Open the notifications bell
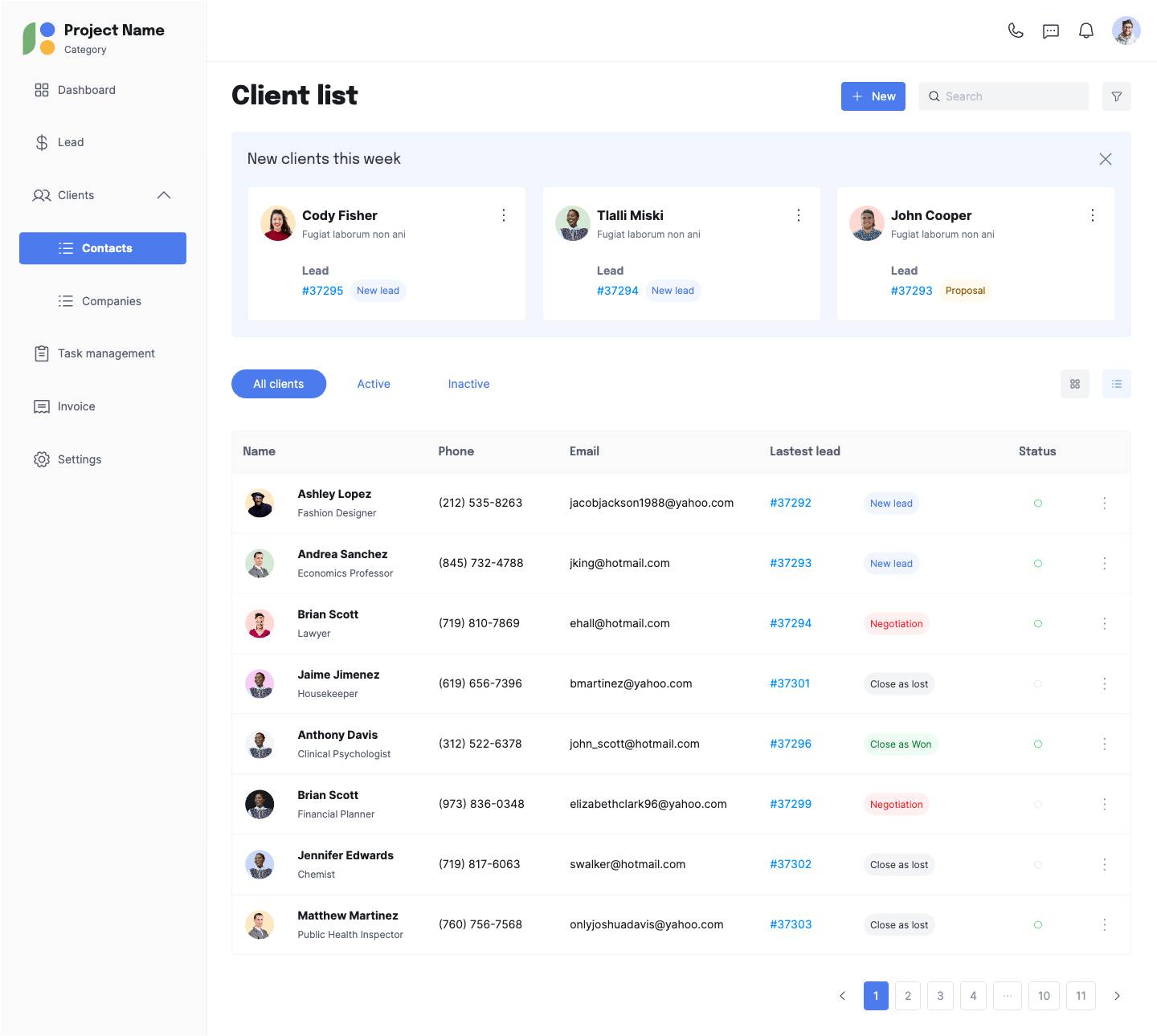Image resolution: width=1157 pixels, height=1036 pixels. point(1086,31)
